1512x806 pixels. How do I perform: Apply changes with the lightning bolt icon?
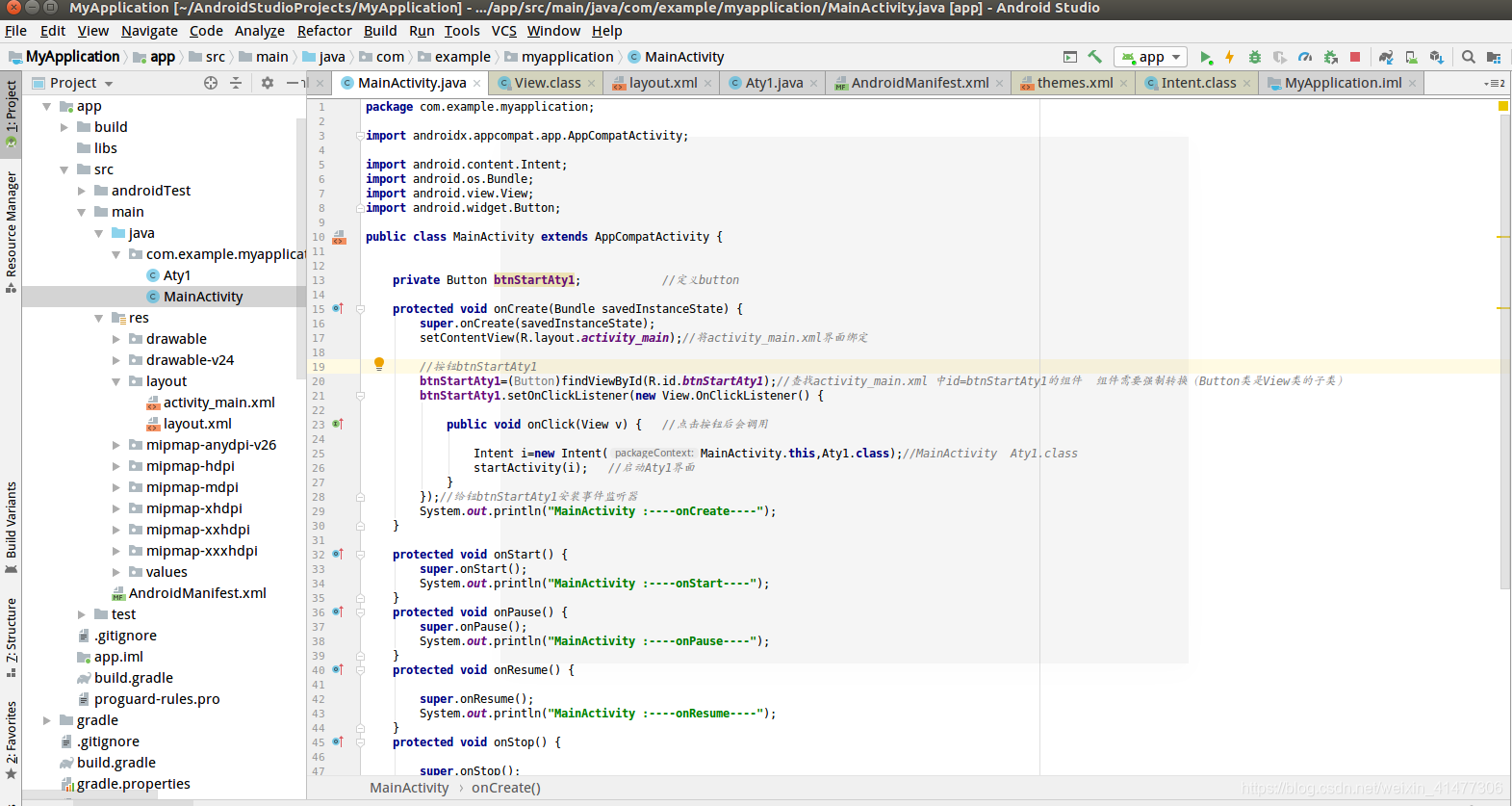coord(1229,57)
